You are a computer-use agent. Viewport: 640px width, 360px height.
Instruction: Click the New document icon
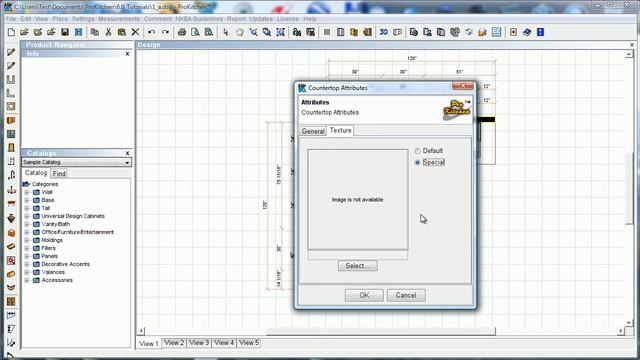[11, 32]
